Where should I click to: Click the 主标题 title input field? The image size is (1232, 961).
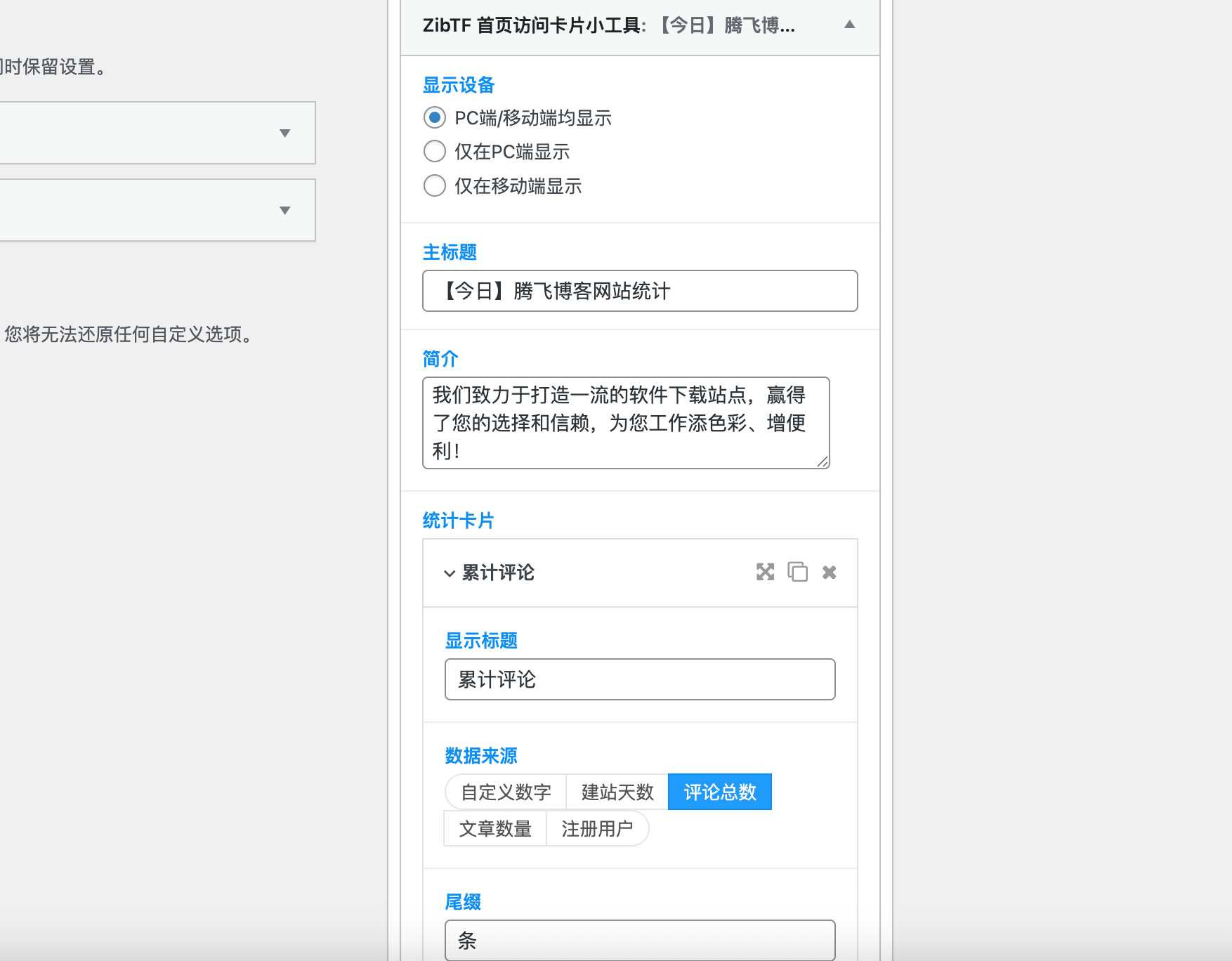click(639, 291)
